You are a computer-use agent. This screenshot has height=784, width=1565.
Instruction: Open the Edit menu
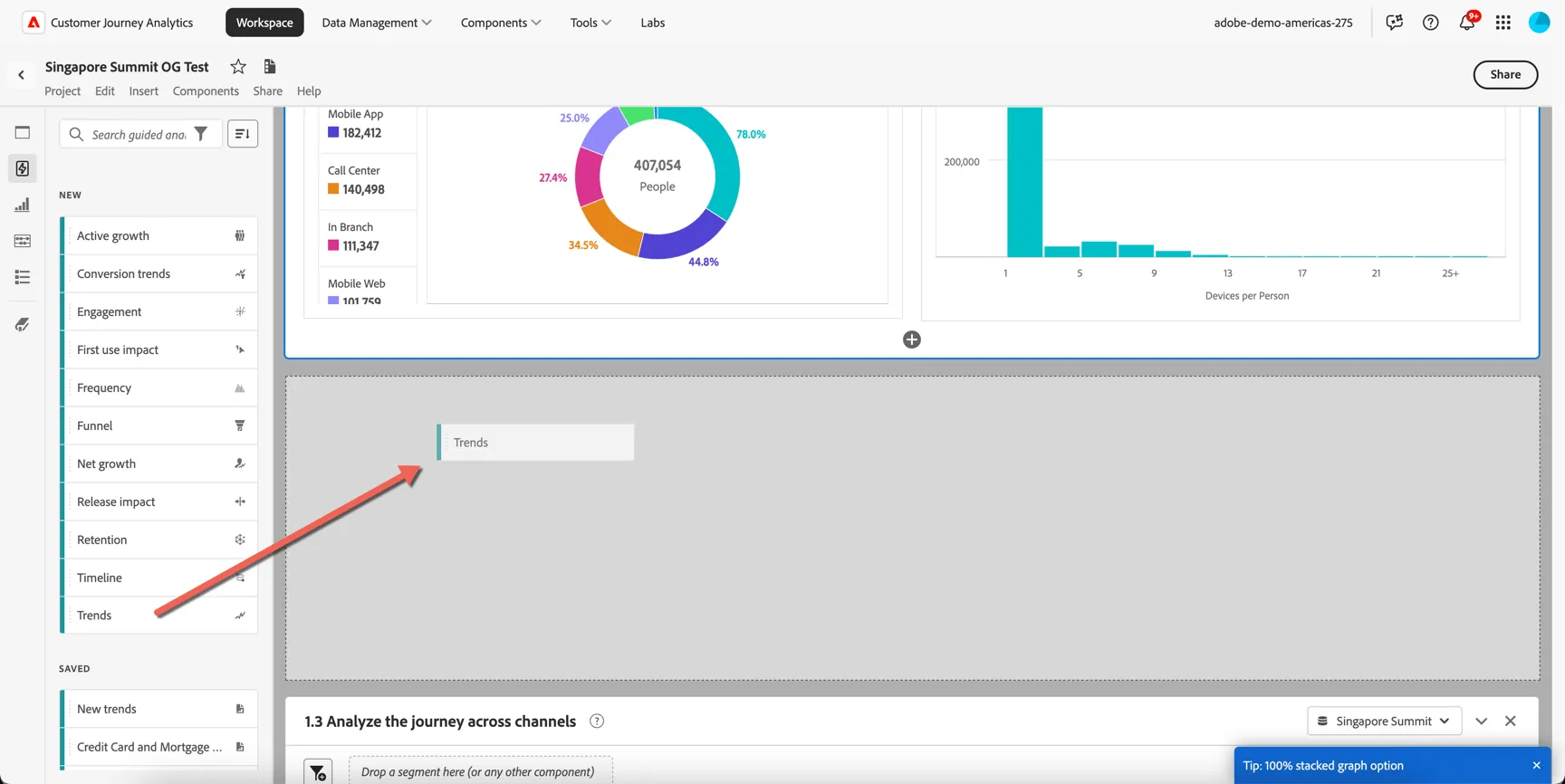point(105,91)
